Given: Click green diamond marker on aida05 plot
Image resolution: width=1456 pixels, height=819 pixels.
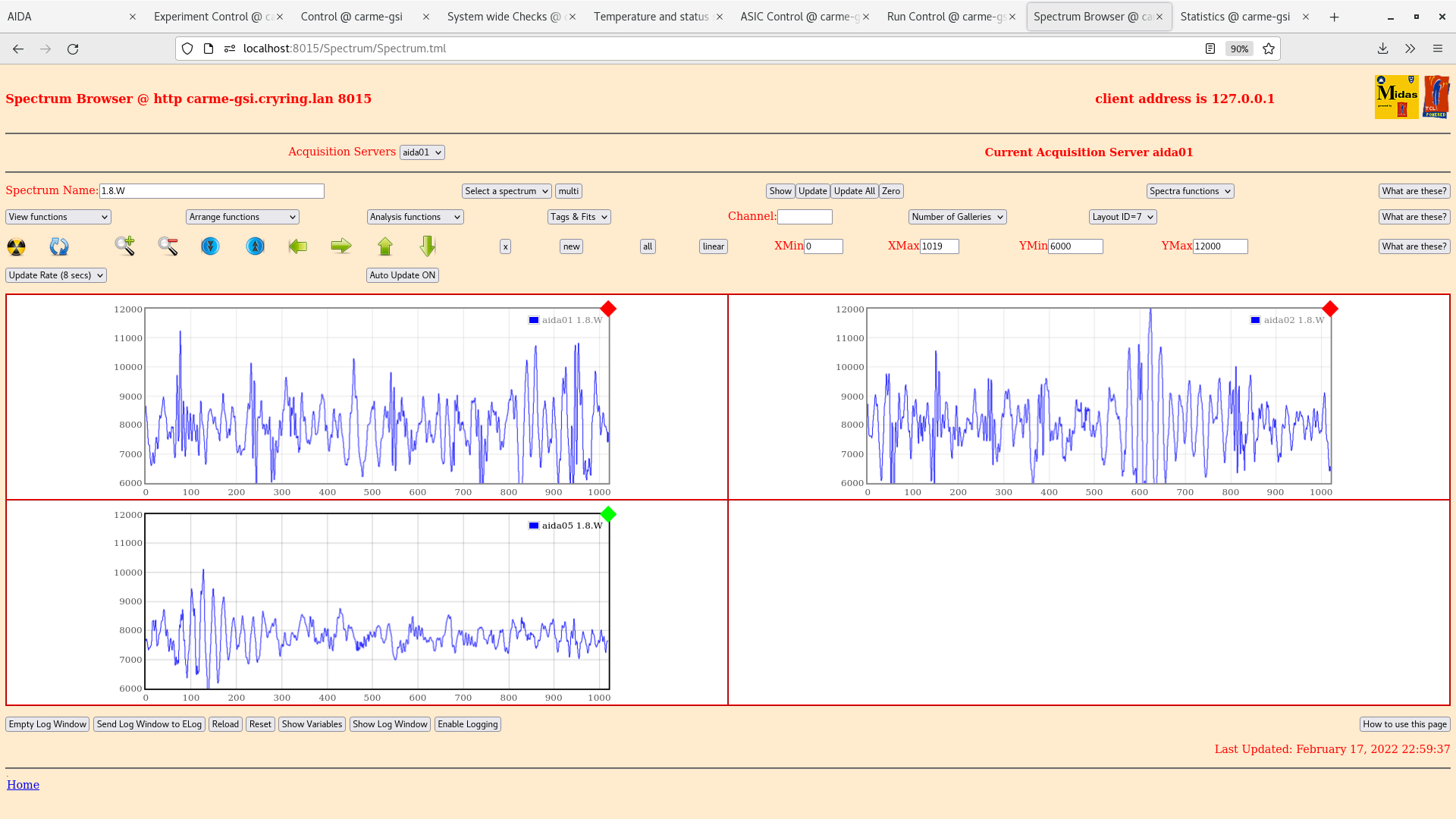Looking at the screenshot, I should pos(608,514).
